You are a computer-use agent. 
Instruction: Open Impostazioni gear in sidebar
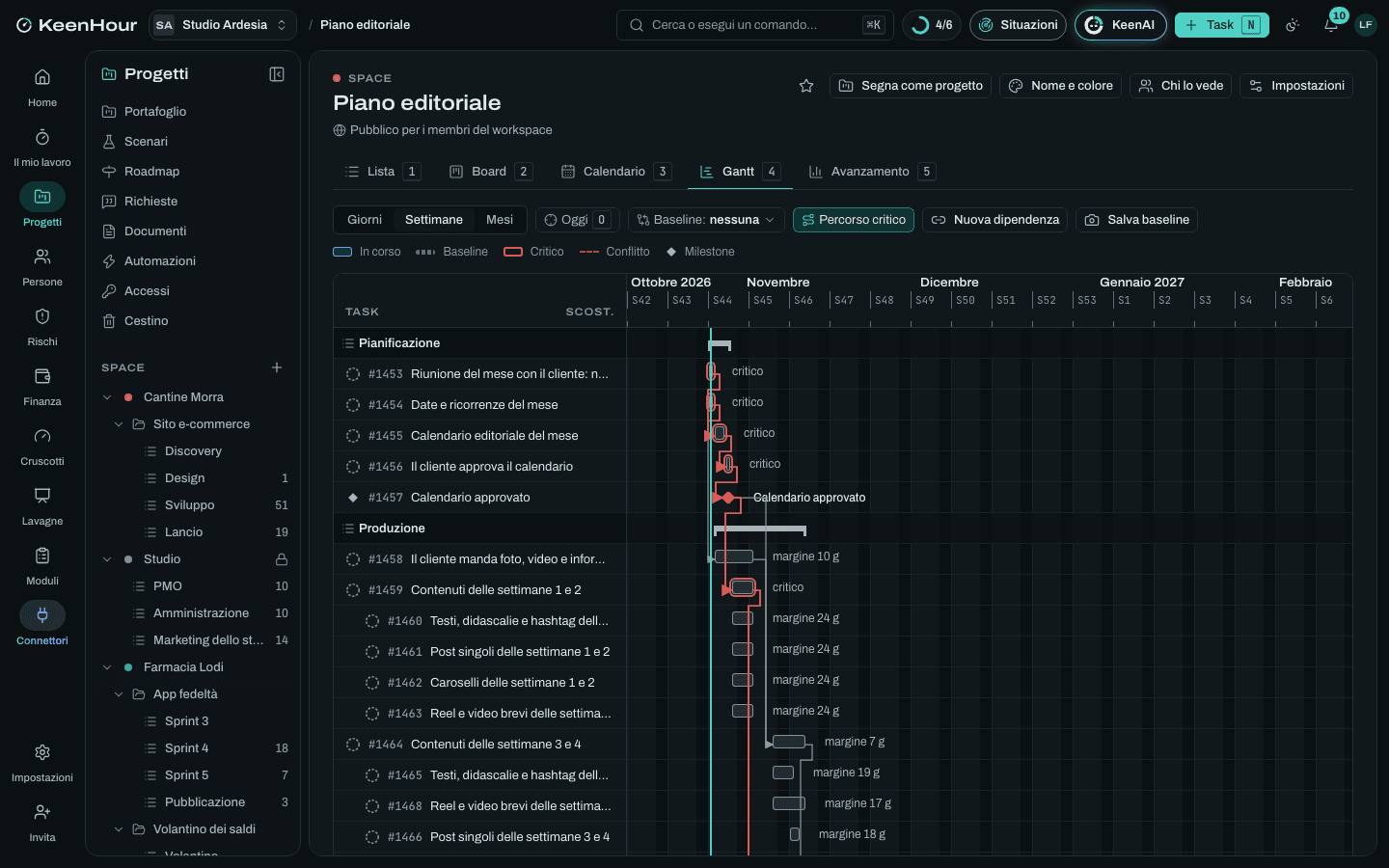pyautogui.click(x=42, y=763)
